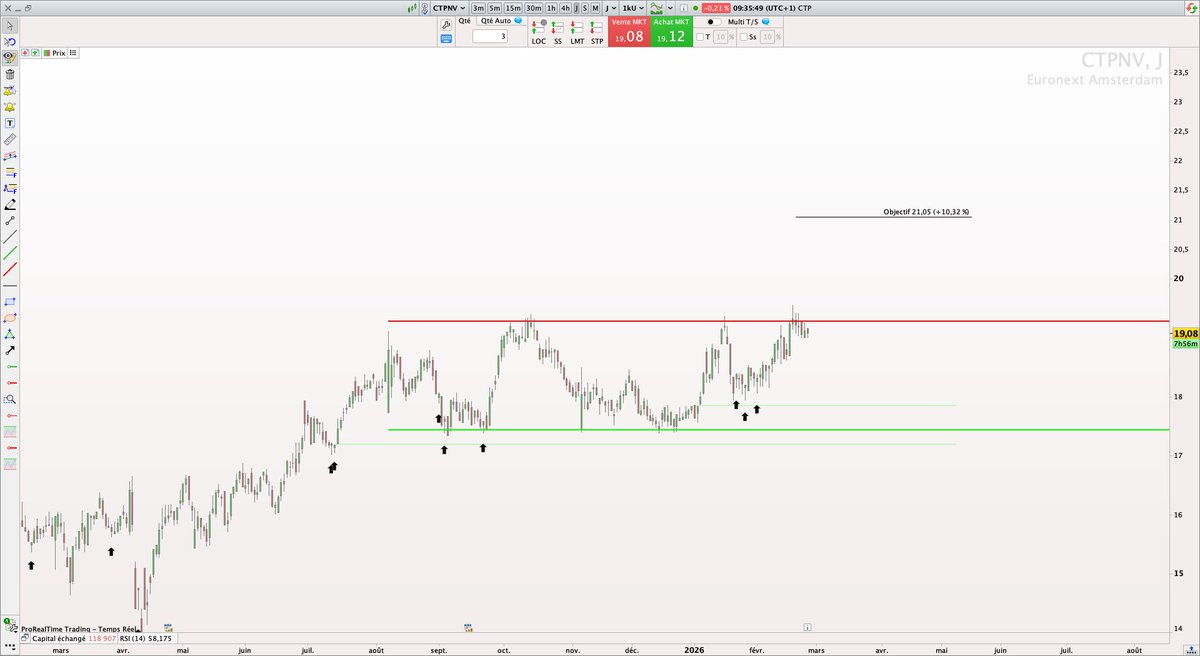Enable the Ss checkbox
The height and width of the screenshot is (656, 1200).
coord(744,36)
